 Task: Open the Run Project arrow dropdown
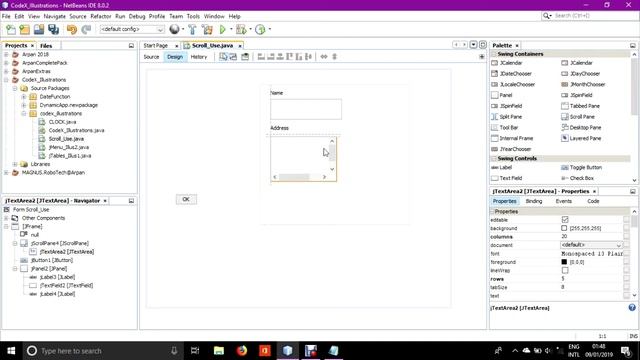(x=231, y=29)
